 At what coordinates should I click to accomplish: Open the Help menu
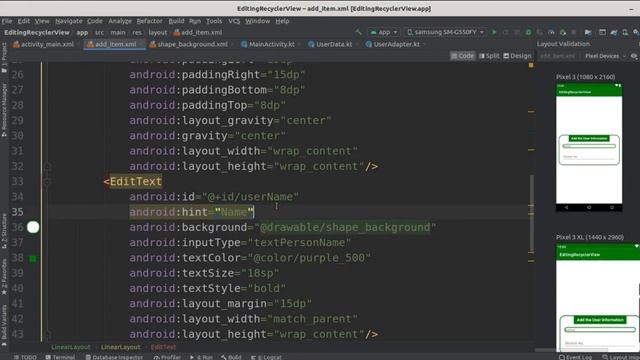pyautogui.click(x=282, y=21)
